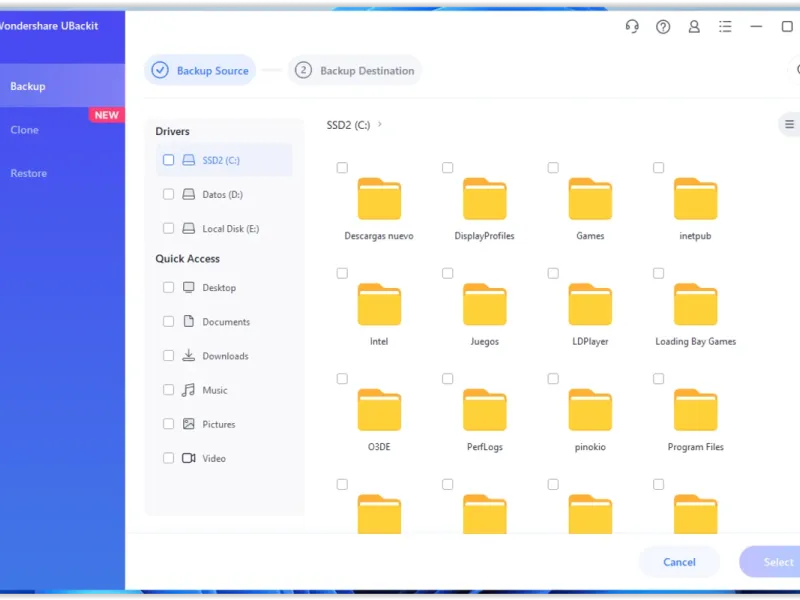Click the Music note icon
This screenshot has width=800, height=600.
[189, 390]
